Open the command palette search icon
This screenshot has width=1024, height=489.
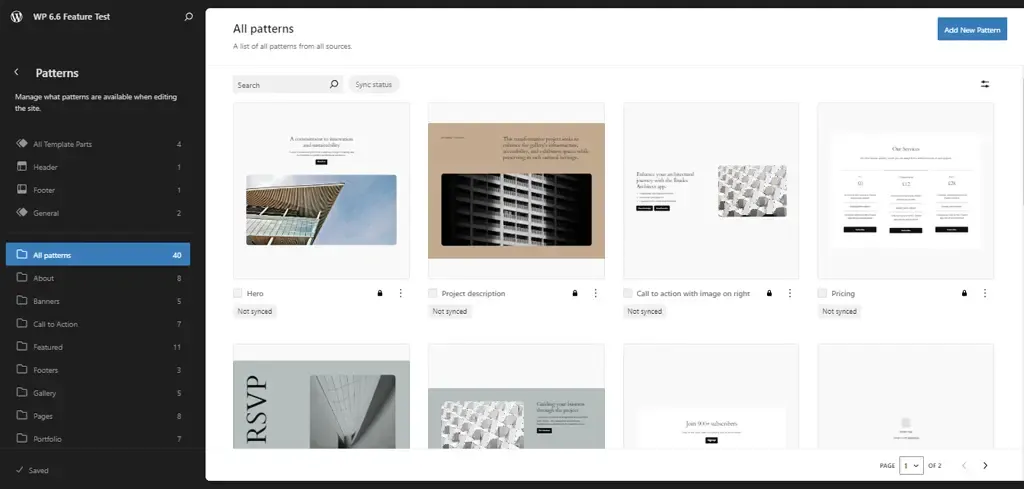click(189, 17)
